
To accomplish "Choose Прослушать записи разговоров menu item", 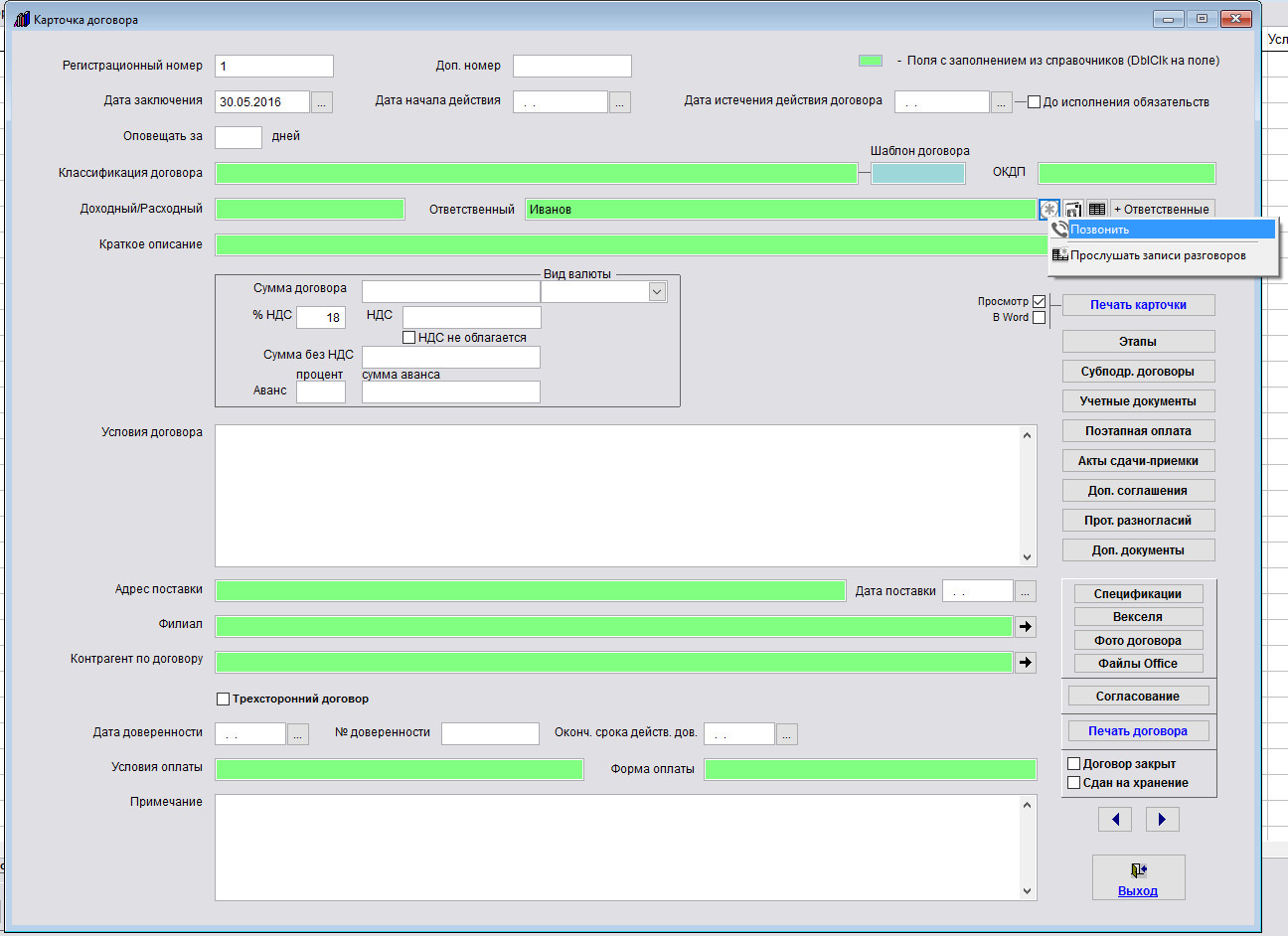I will [x=1158, y=255].
